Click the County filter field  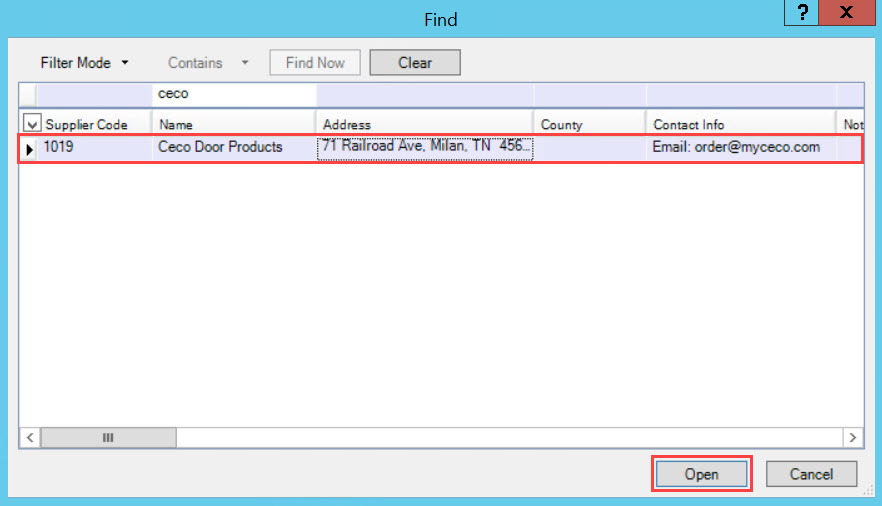(590, 94)
